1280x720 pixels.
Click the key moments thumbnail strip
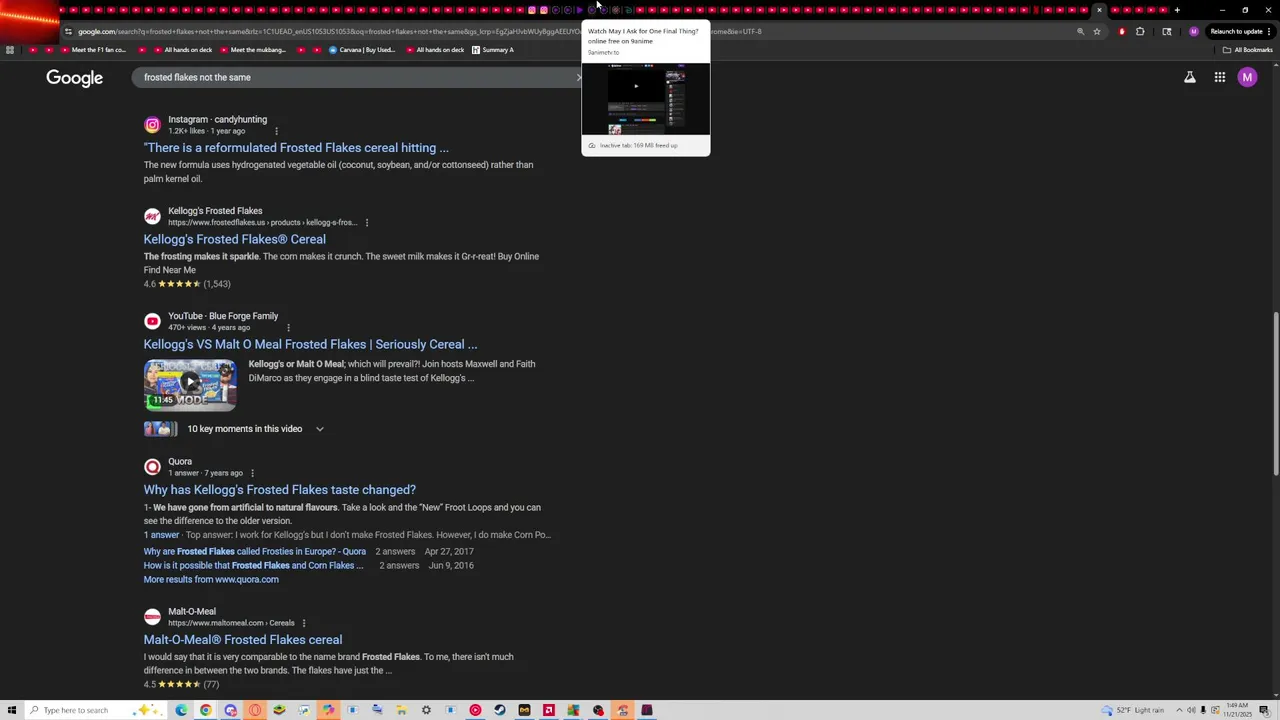(160, 429)
